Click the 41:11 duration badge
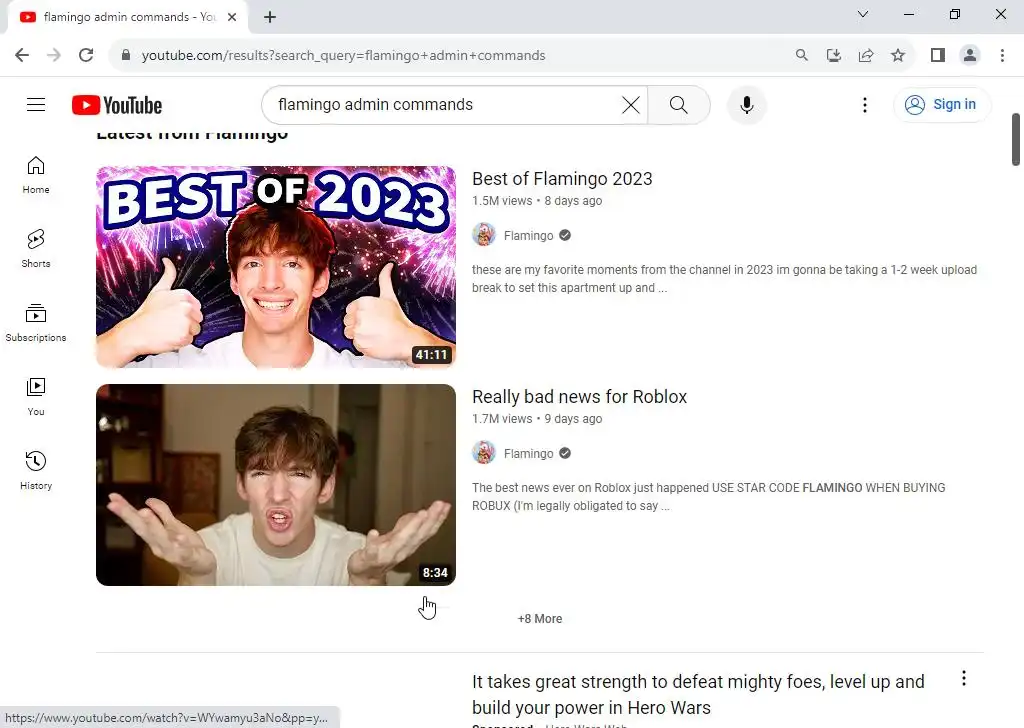The height and width of the screenshot is (728, 1024). 432,355
